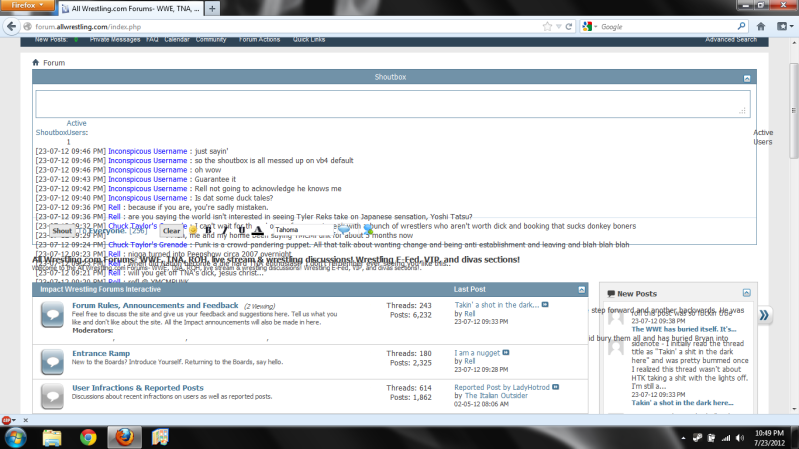Click the Shout button
The image size is (799, 449).
(x=62, y=231)
